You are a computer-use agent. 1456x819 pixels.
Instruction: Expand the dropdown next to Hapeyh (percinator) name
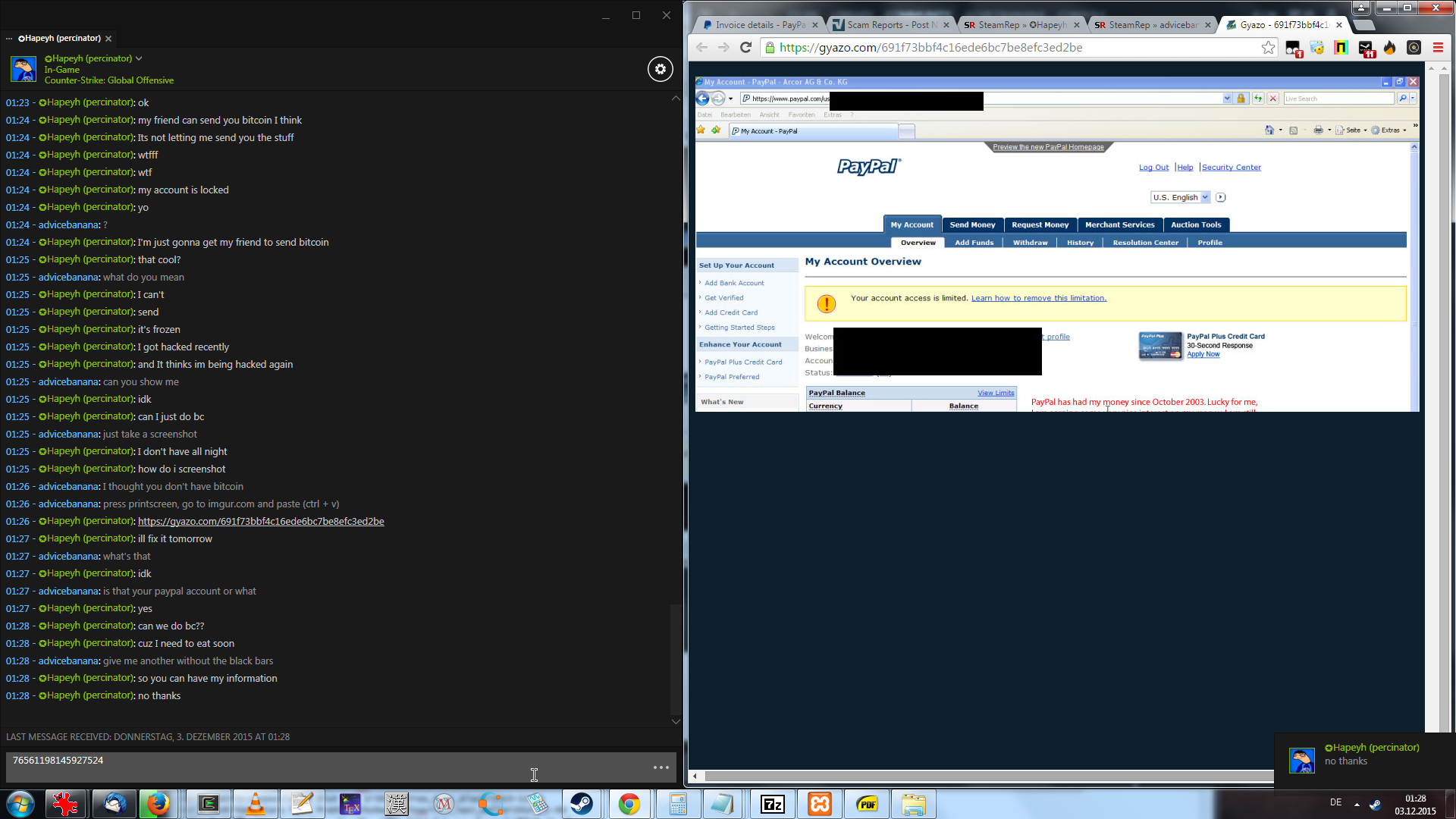139,58
